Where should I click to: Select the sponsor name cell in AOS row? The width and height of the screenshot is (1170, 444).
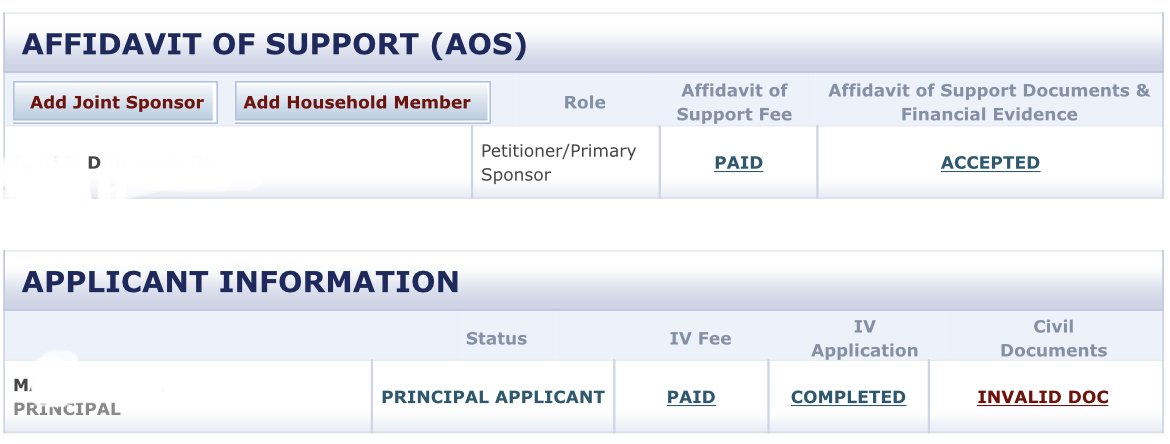[236, 163]
